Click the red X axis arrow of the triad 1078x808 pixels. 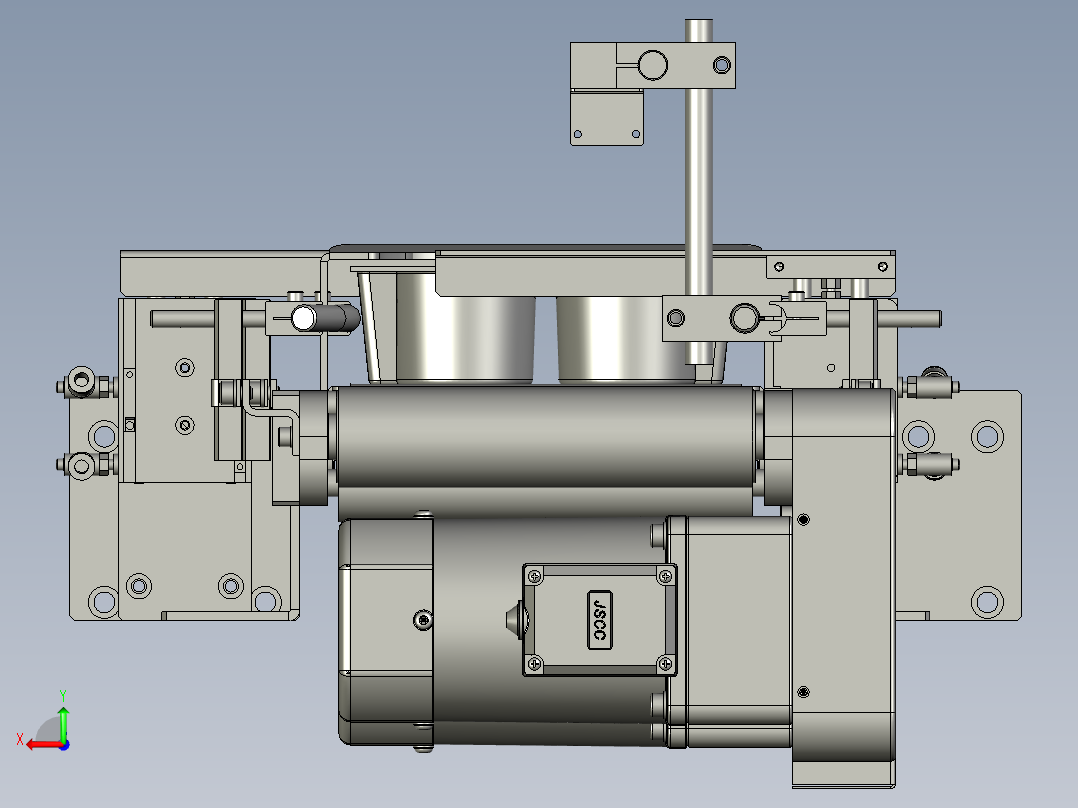coord(43,744)
